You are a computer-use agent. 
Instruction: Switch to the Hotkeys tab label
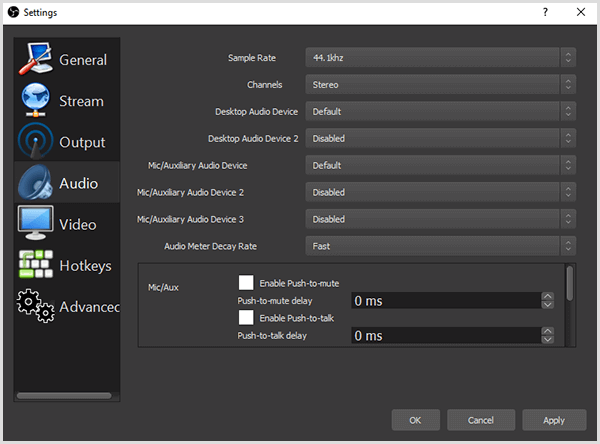[85, 266]
